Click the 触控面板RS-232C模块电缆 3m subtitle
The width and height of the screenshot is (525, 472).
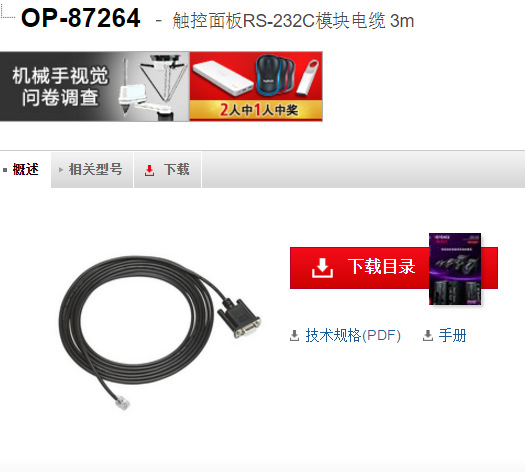(293, 21)
